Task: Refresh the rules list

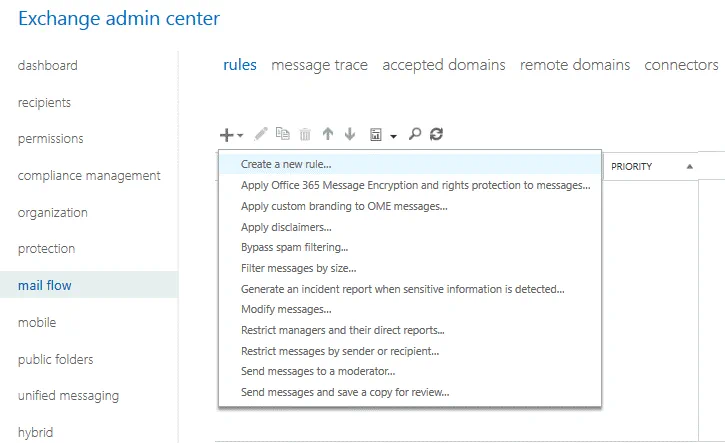Action: (436, 133)
